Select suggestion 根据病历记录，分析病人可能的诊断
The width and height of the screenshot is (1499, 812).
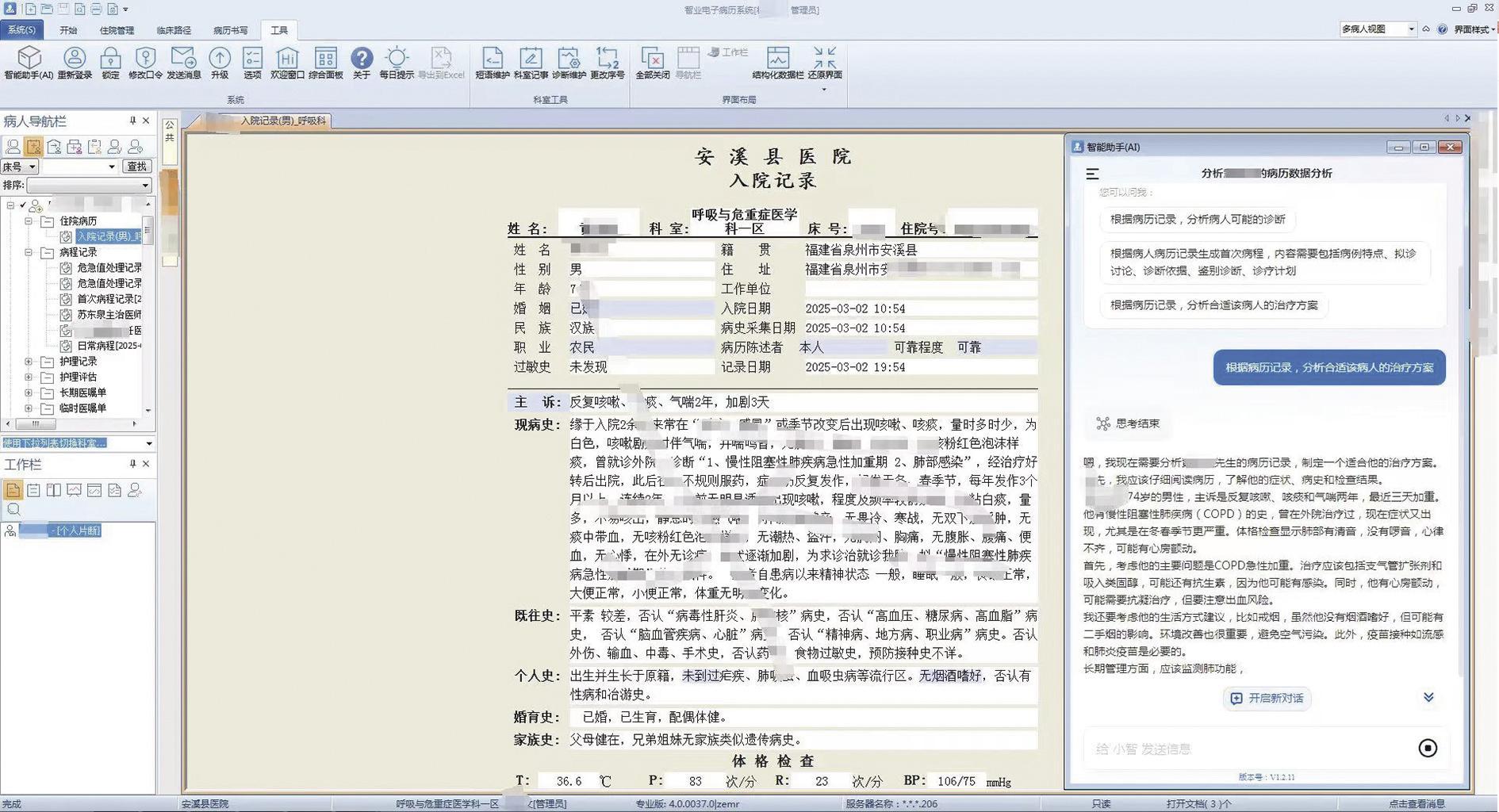[x=1198, y=220]
